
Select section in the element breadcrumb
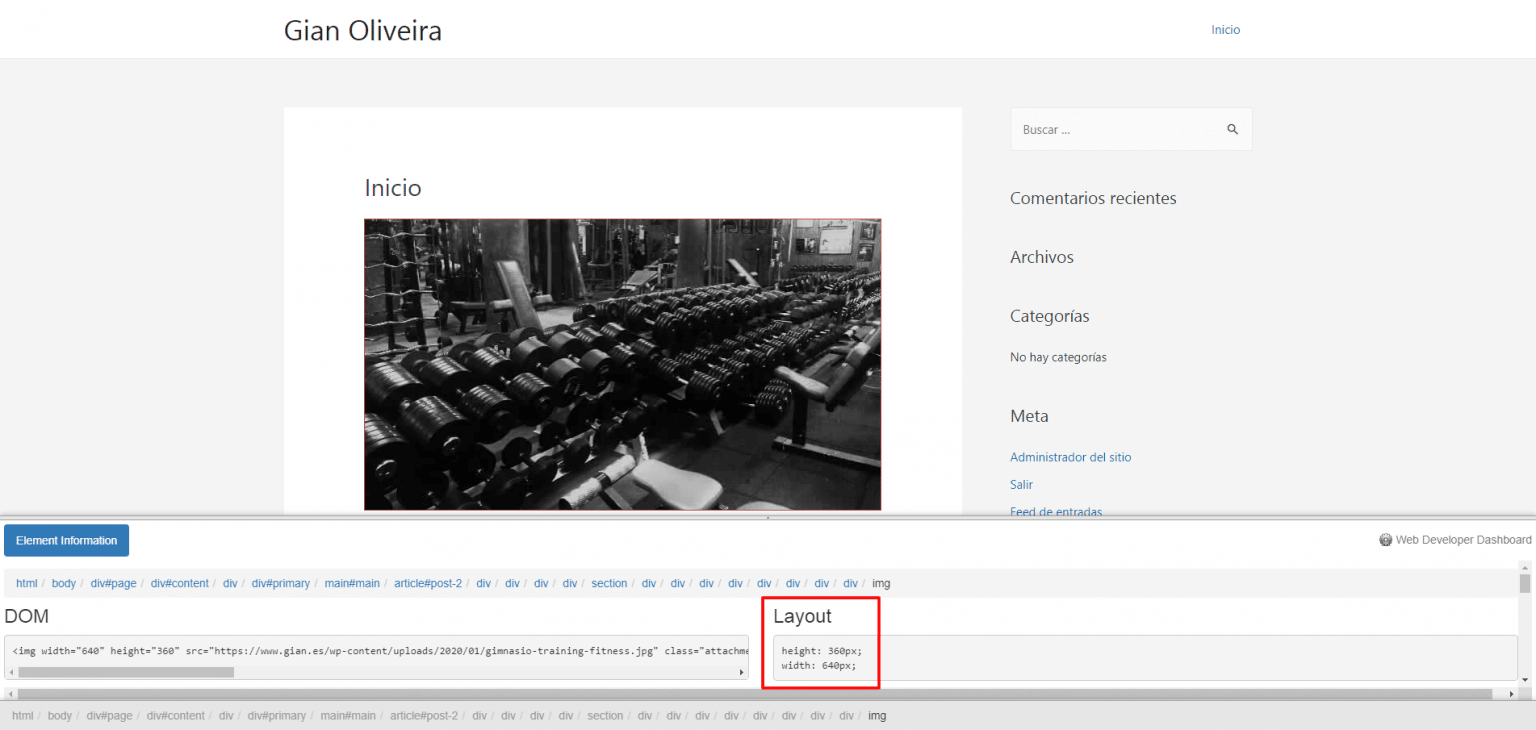coord(609,583)
